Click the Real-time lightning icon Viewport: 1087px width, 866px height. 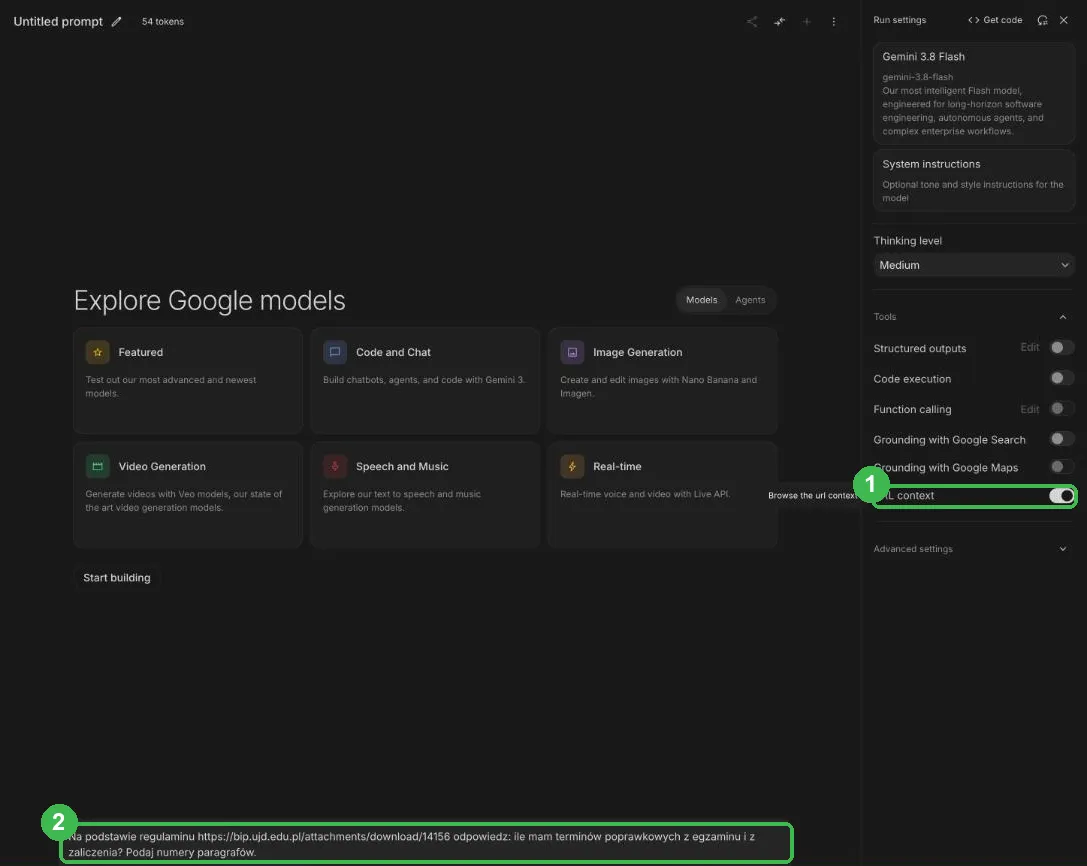tap(572, 467)
